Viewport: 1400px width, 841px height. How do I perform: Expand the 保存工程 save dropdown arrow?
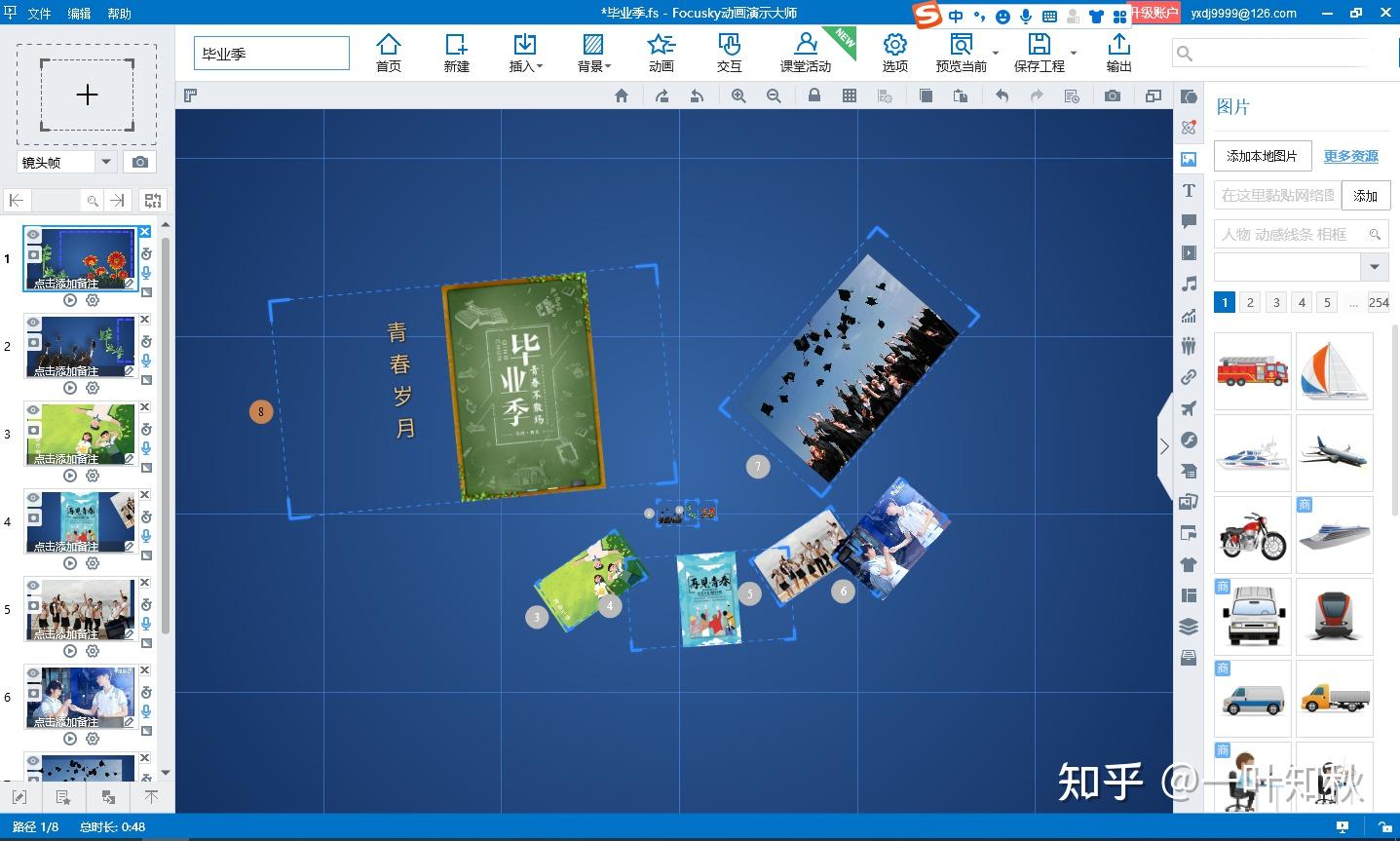click(1074, 53)
